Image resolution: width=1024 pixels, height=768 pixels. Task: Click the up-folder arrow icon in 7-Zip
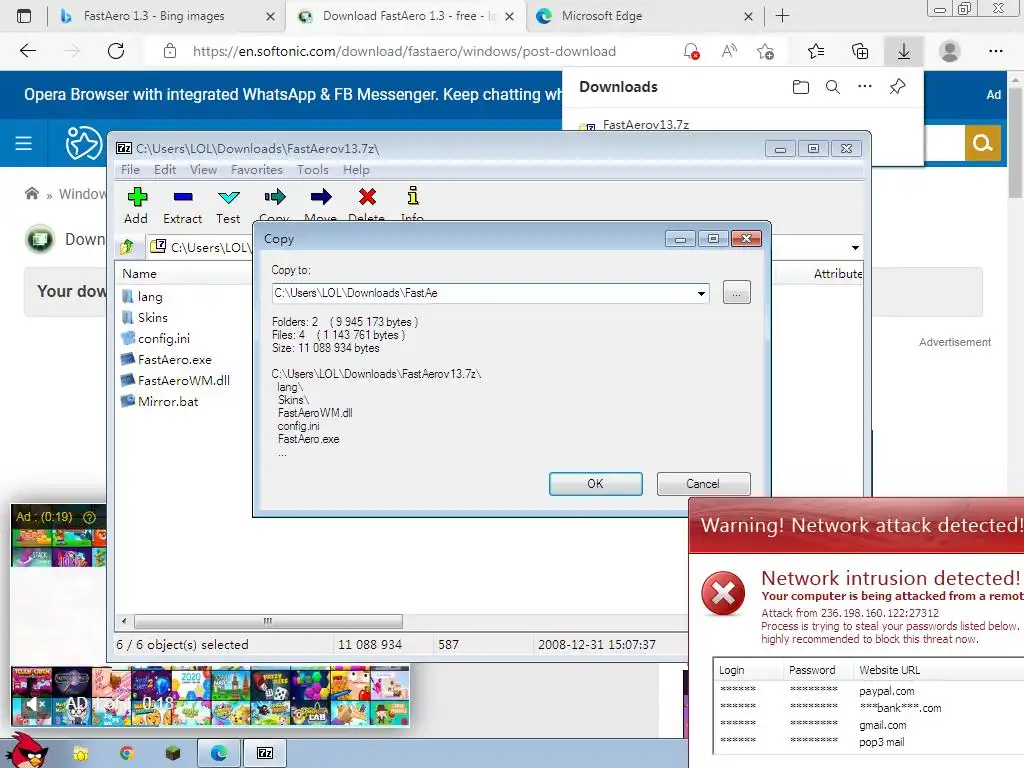[x=127, y=247]
